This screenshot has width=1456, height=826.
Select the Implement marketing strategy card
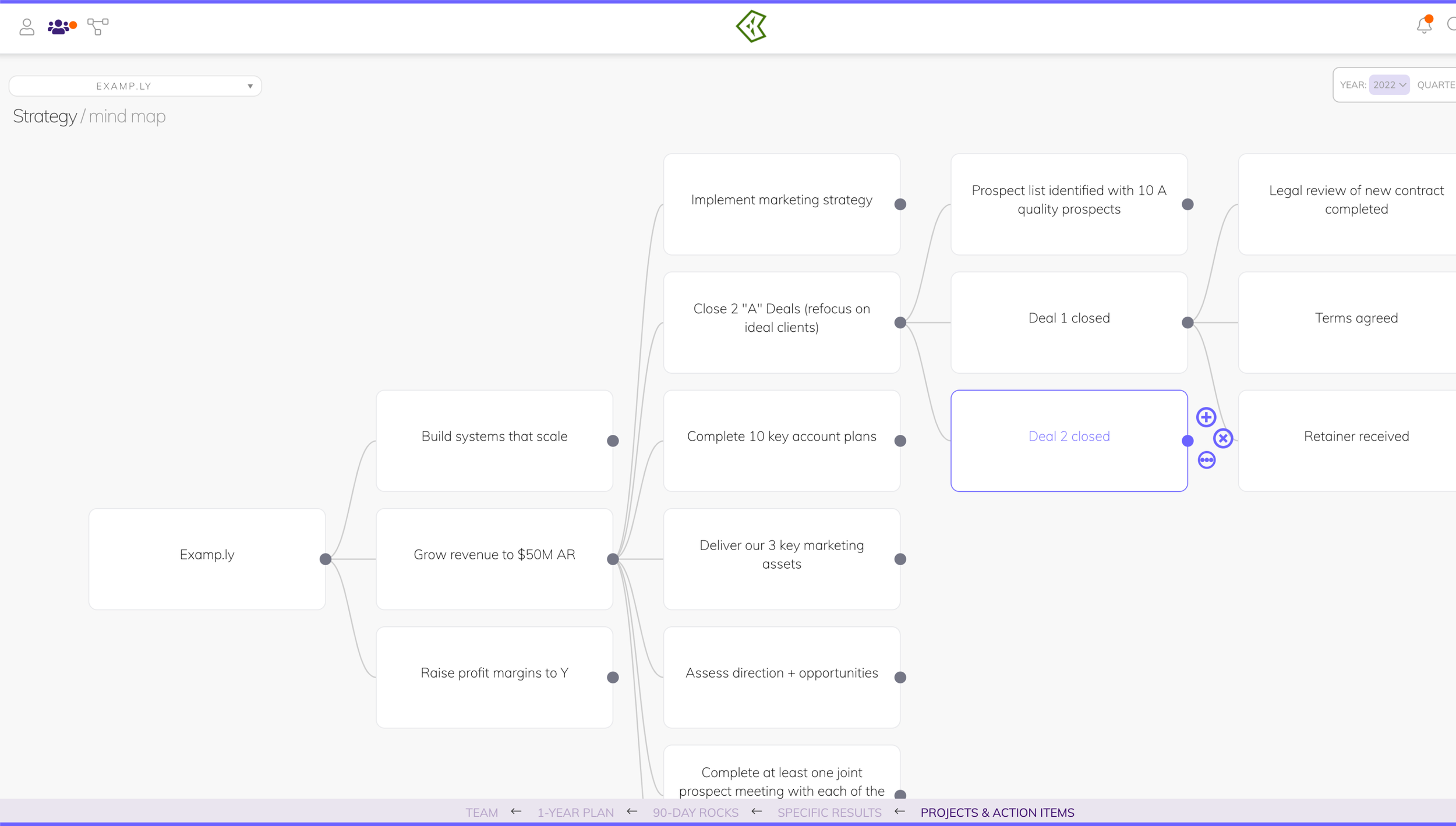781,204
